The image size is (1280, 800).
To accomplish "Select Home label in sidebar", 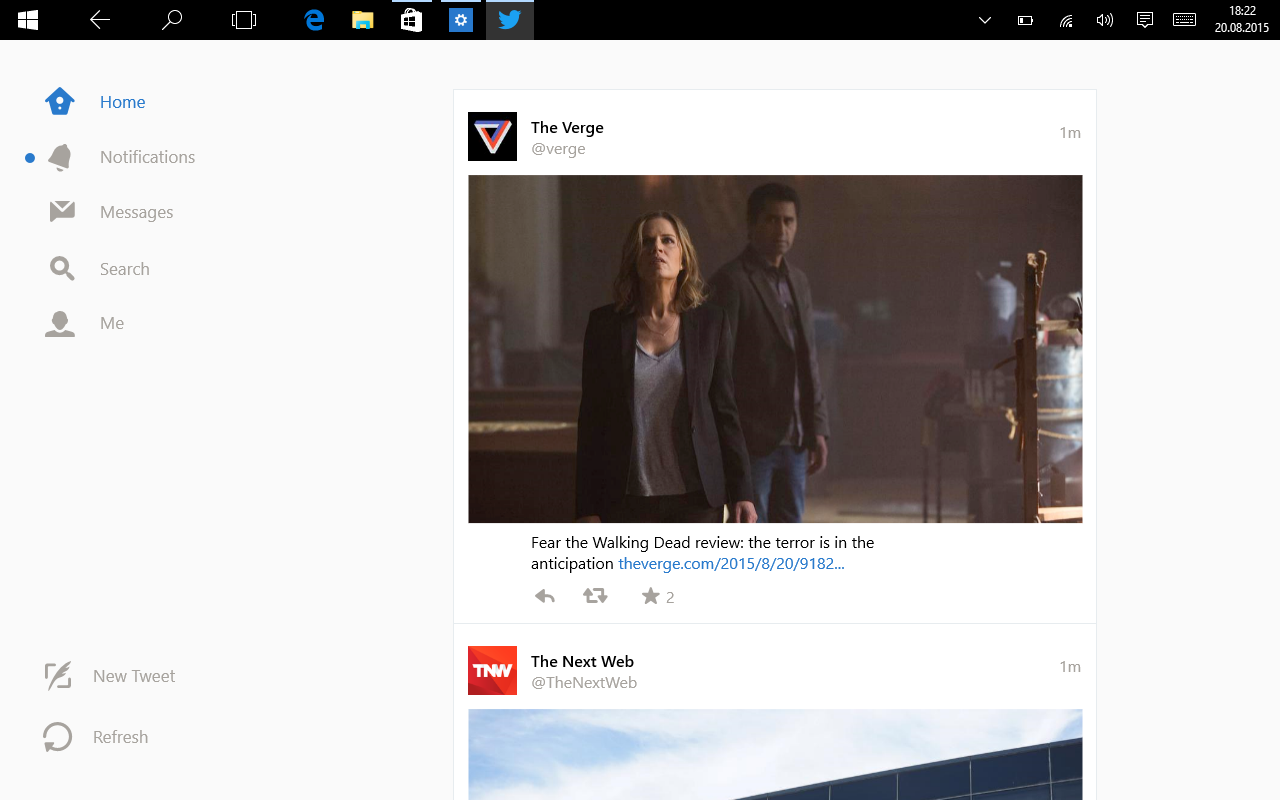I will (x=122, y=102).
